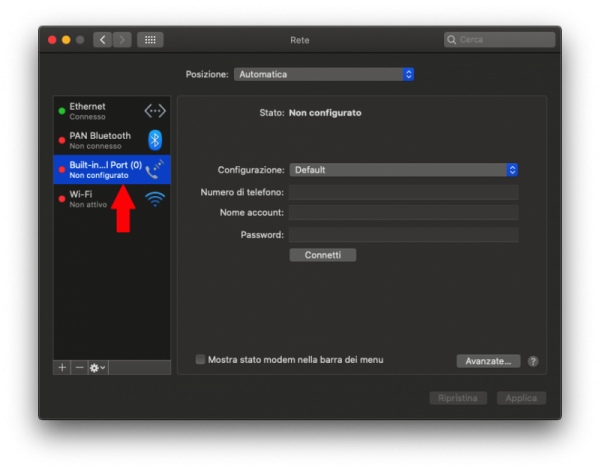Enable Mostra stato modem nella barra dei menu

[200, 359]
